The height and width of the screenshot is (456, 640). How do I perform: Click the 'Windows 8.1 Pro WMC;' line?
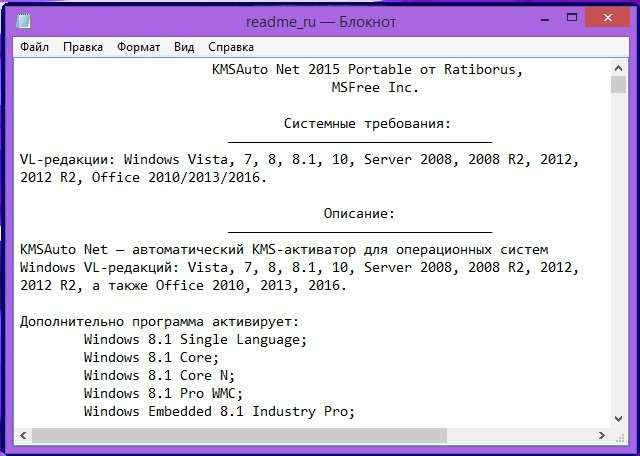click(163, 394)
